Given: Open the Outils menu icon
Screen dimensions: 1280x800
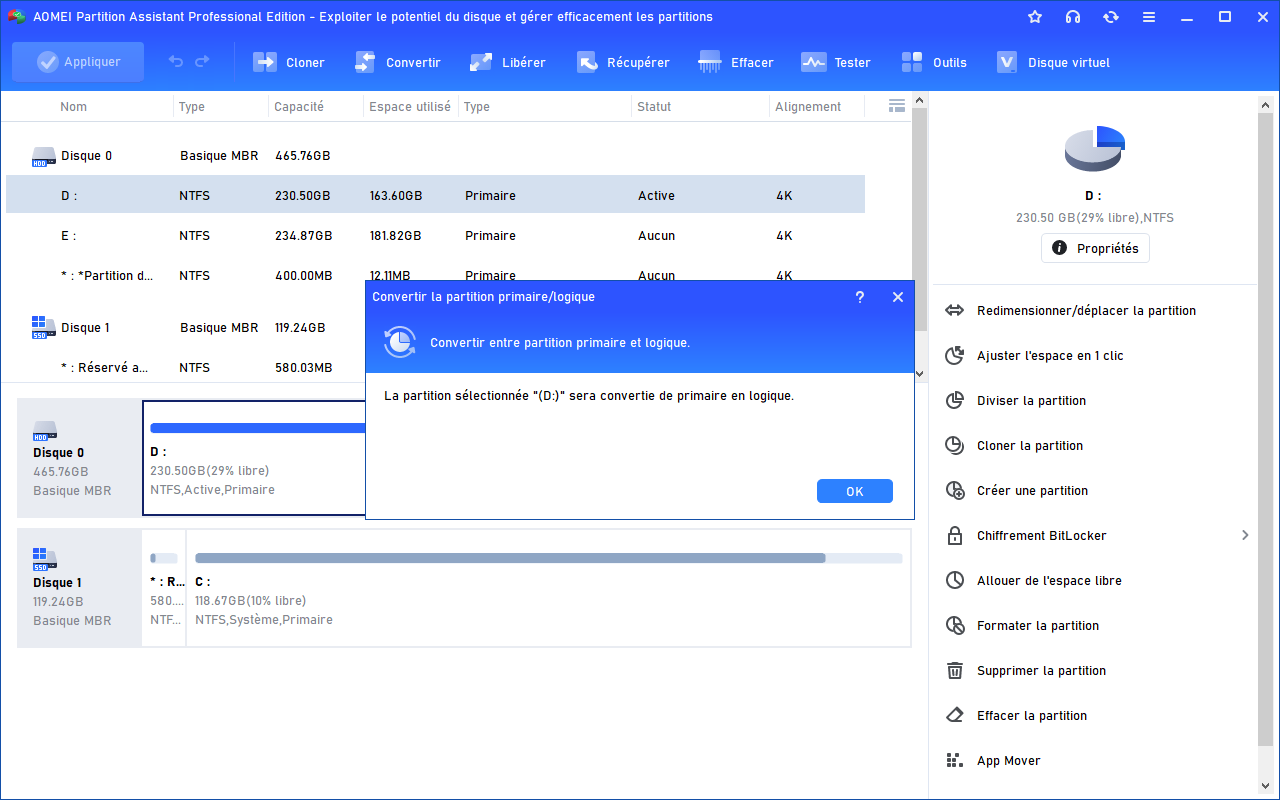Looking at the screenshot, I should (912, 62).
